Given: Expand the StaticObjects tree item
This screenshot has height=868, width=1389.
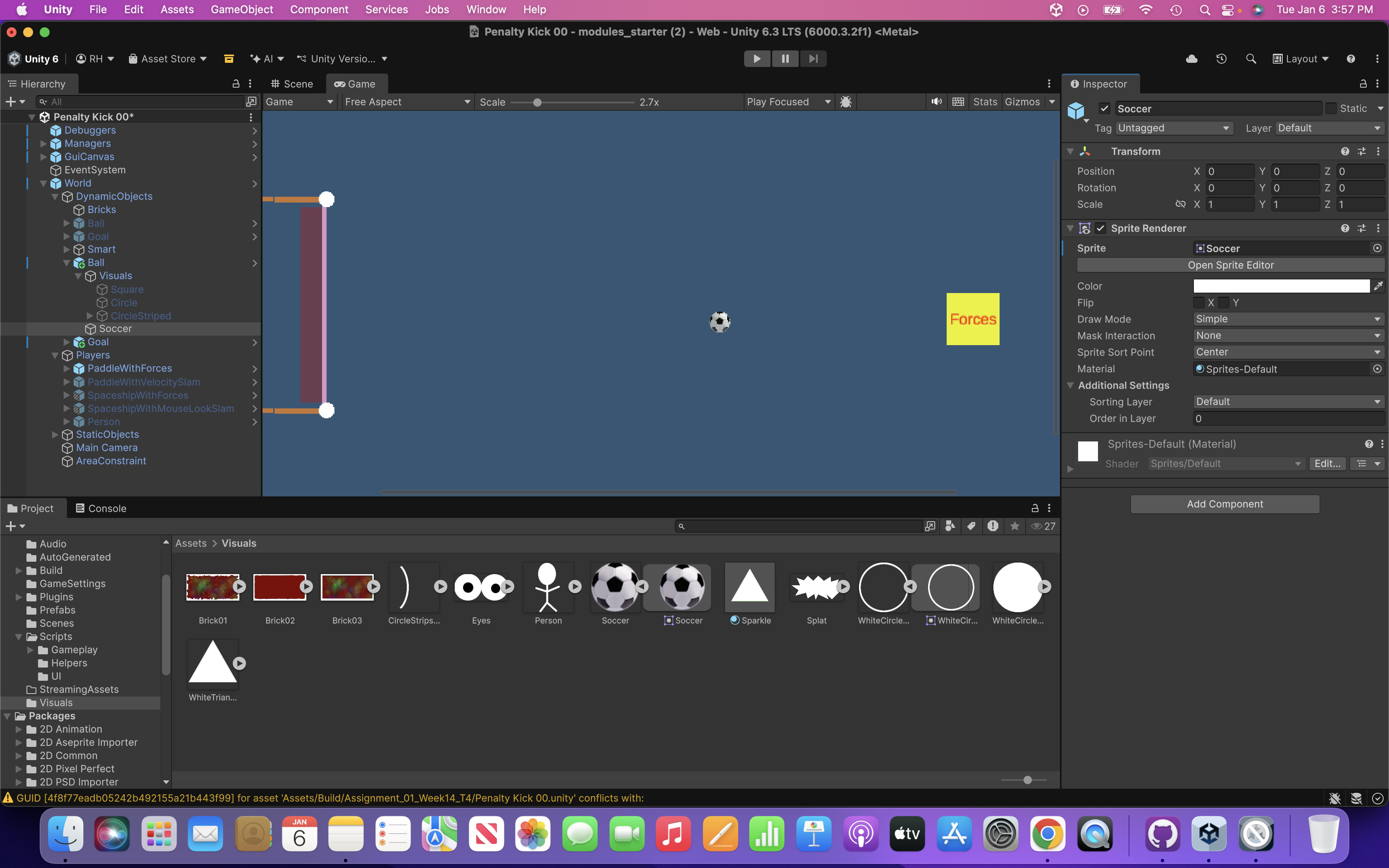Looking at the screenshot, I should tap(55, 434).
